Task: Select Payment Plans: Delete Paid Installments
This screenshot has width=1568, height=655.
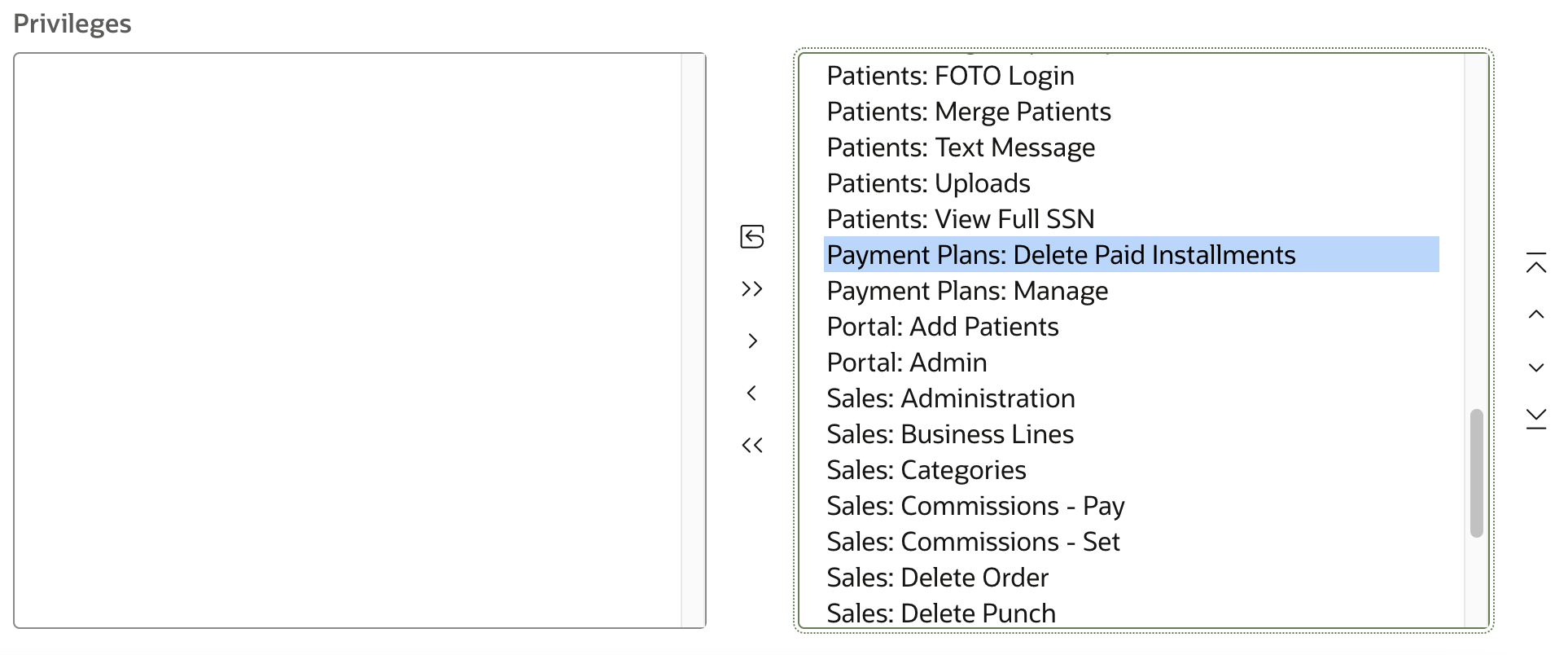Action: pyautogui.click(x=1060, y=255)
